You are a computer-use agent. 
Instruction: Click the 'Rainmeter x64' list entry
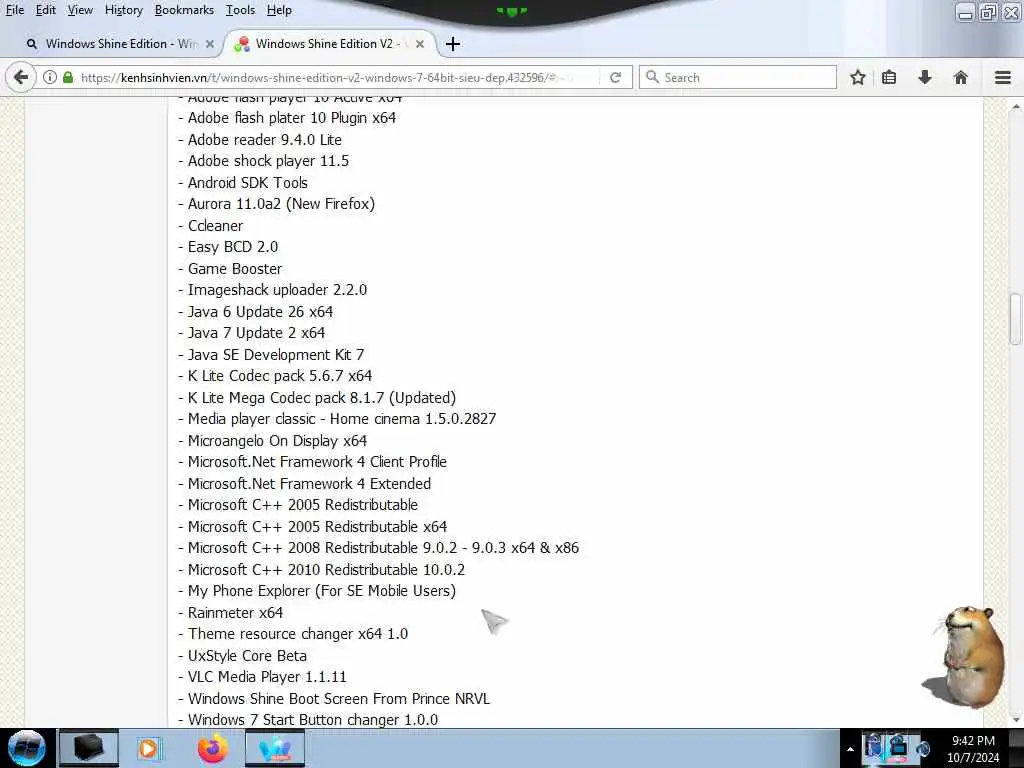(x=235, y=613)
